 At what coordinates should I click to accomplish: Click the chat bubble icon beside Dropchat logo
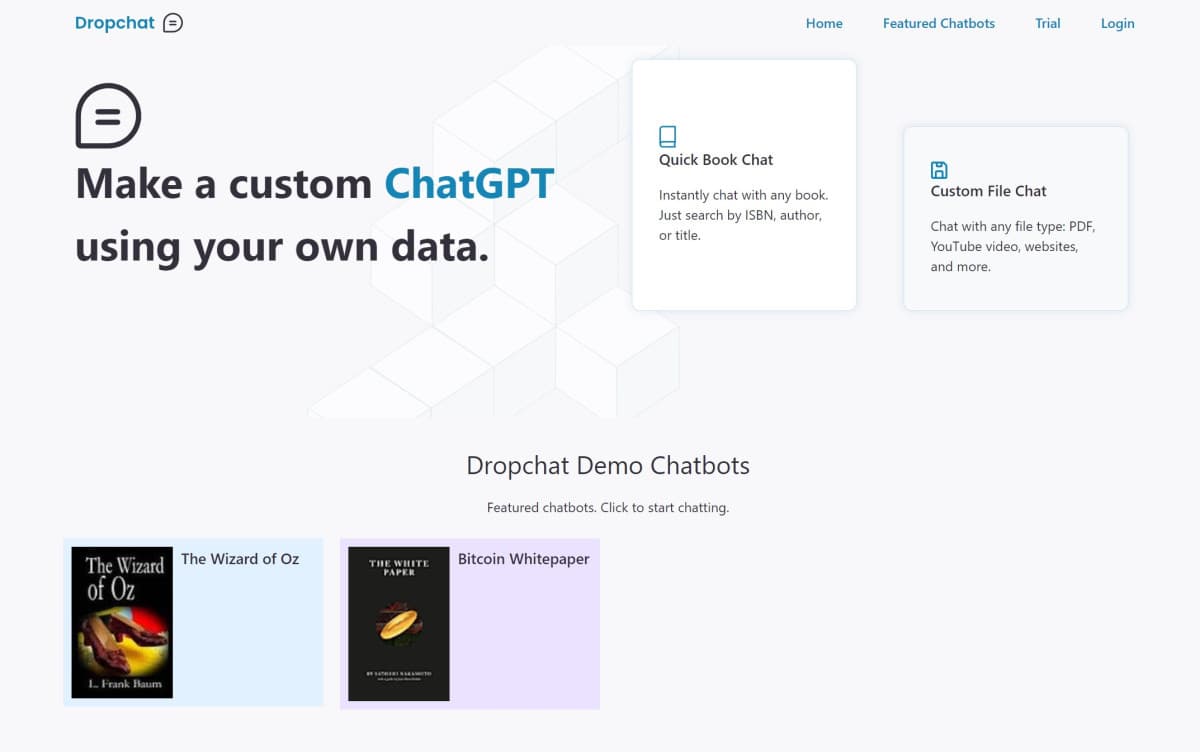(x=173, y=23)
